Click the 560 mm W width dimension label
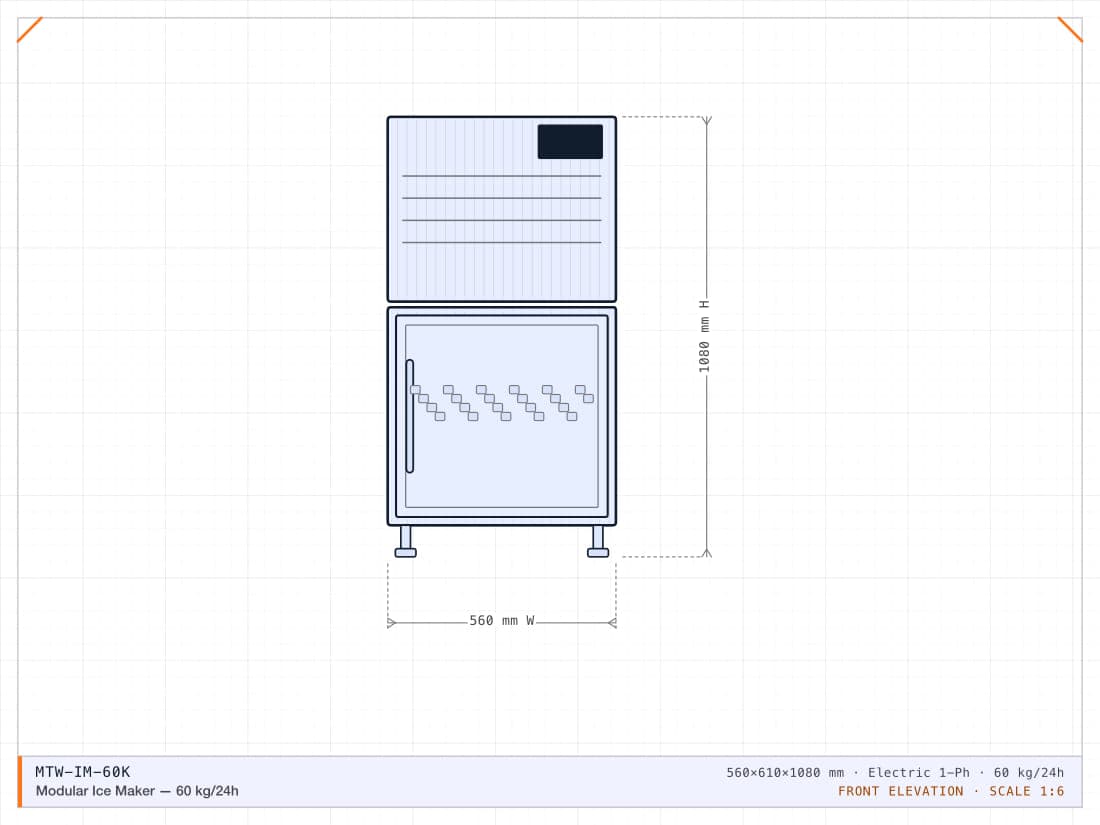Image resolution: width=1100 pixels, height=825 pixels. 502,621
